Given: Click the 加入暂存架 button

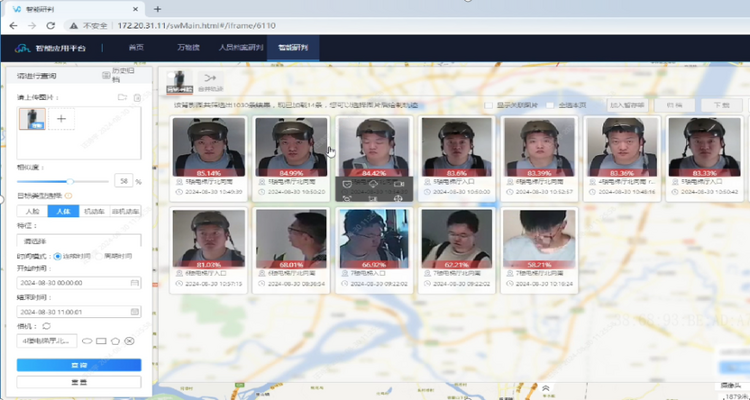Looking at the screenshot, I should click(x=627, y=105).
